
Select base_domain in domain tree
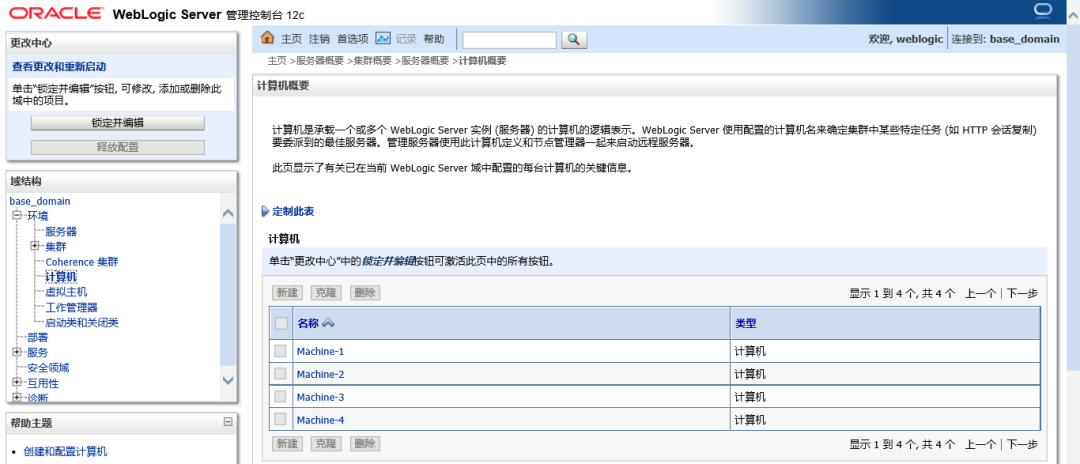(x=40, y=201)
